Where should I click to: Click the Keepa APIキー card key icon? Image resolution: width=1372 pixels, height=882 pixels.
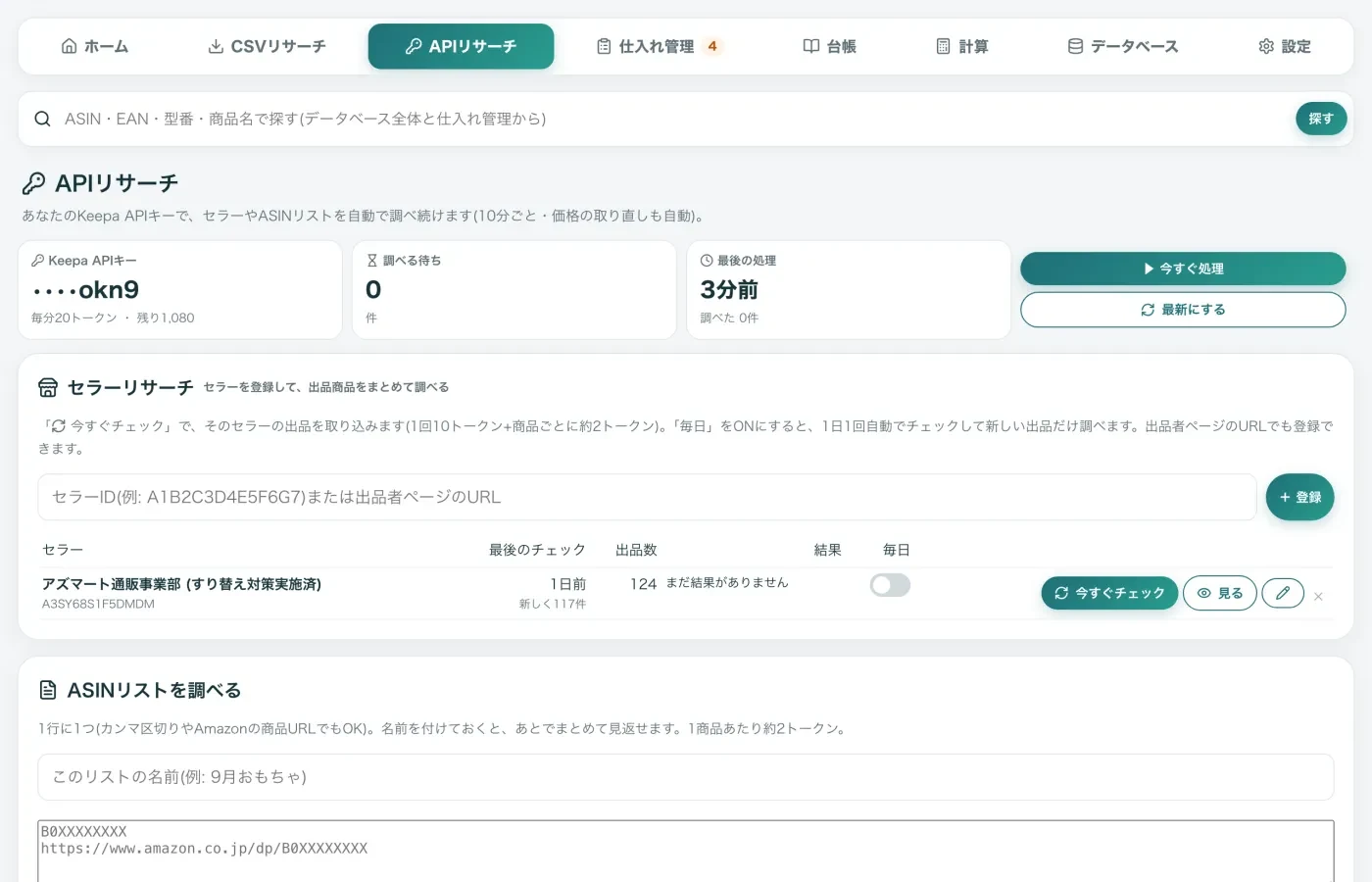point(37,261)
